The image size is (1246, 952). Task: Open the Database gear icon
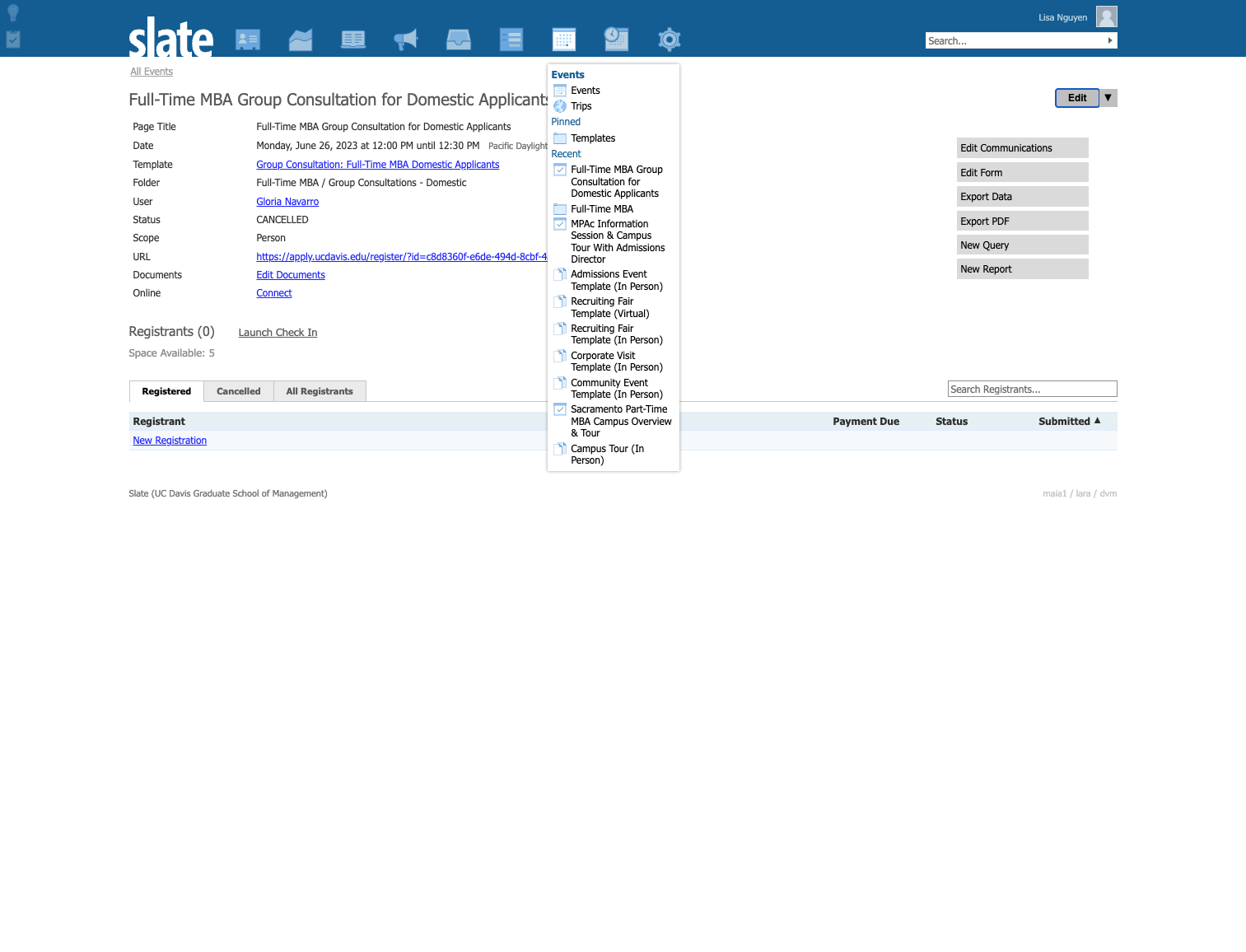coord(670,40)
